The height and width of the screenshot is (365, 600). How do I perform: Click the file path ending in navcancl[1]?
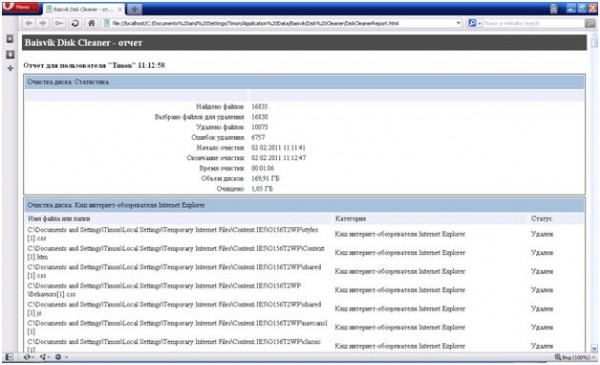coord(178,328)
